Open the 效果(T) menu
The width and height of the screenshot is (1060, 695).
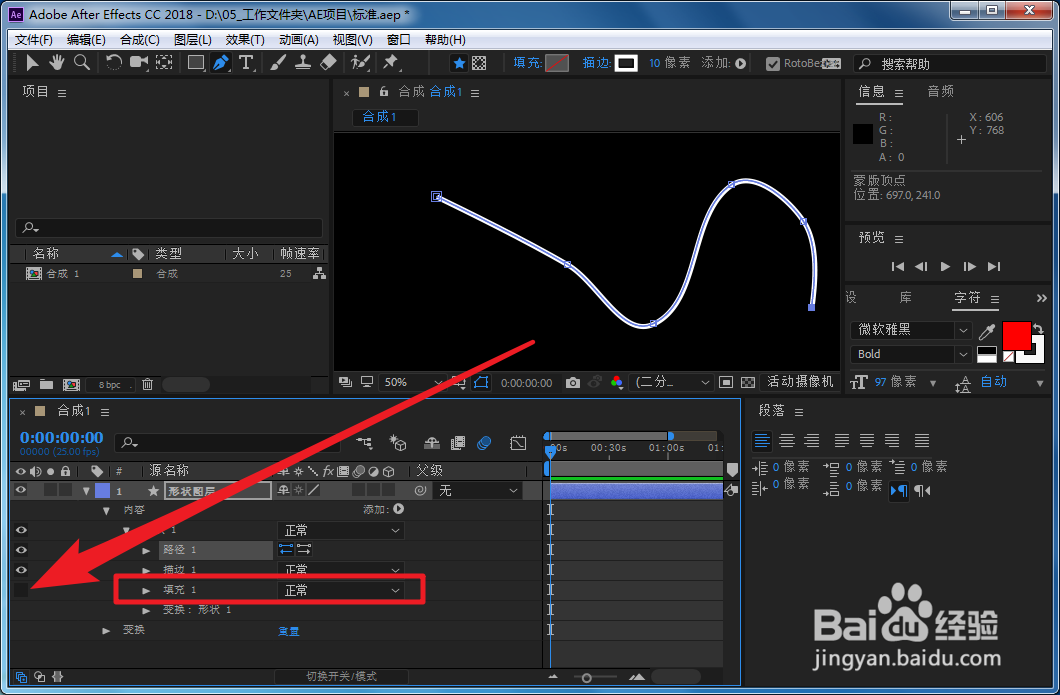pos(245,40)
